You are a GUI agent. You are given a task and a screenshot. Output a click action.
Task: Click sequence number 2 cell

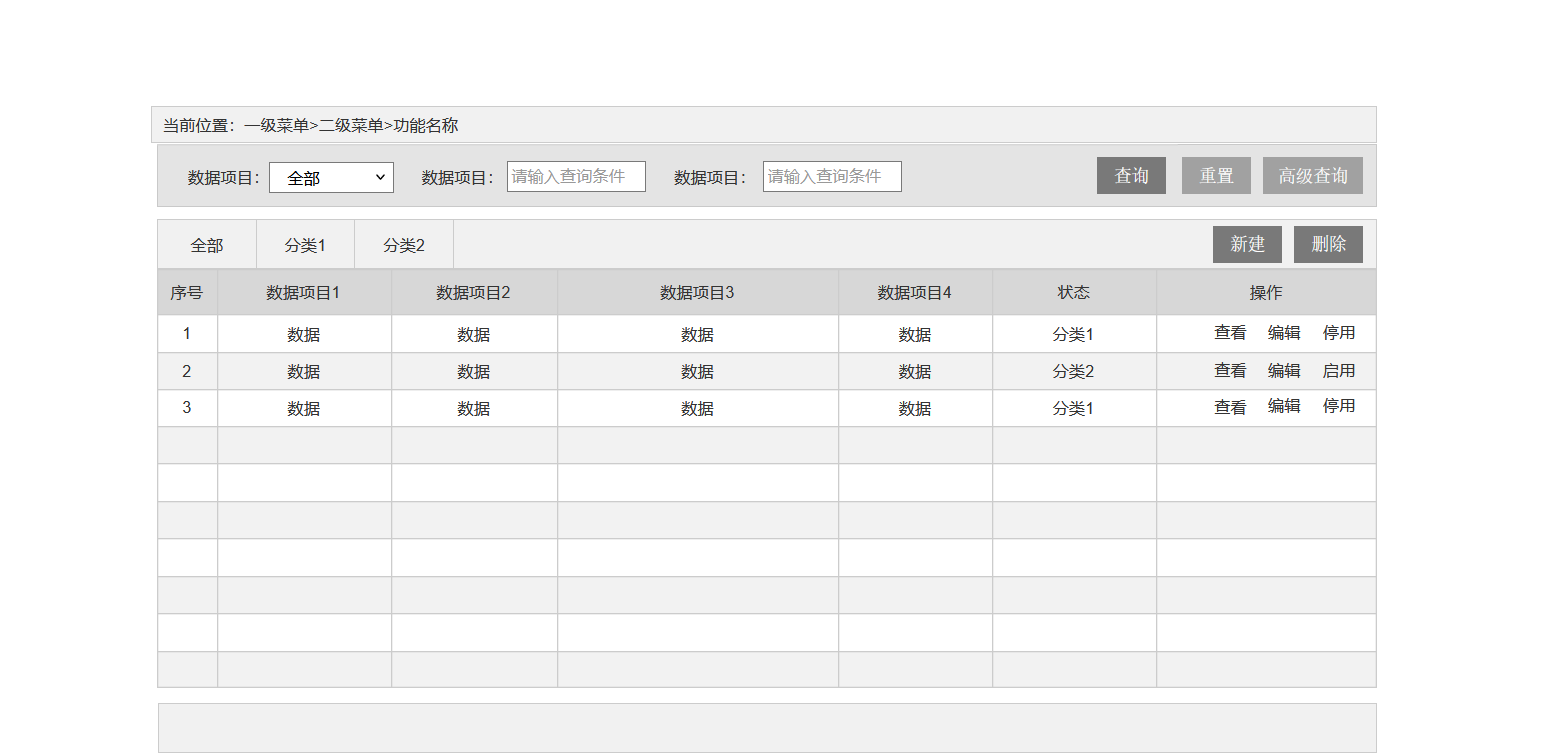[187, 371]
